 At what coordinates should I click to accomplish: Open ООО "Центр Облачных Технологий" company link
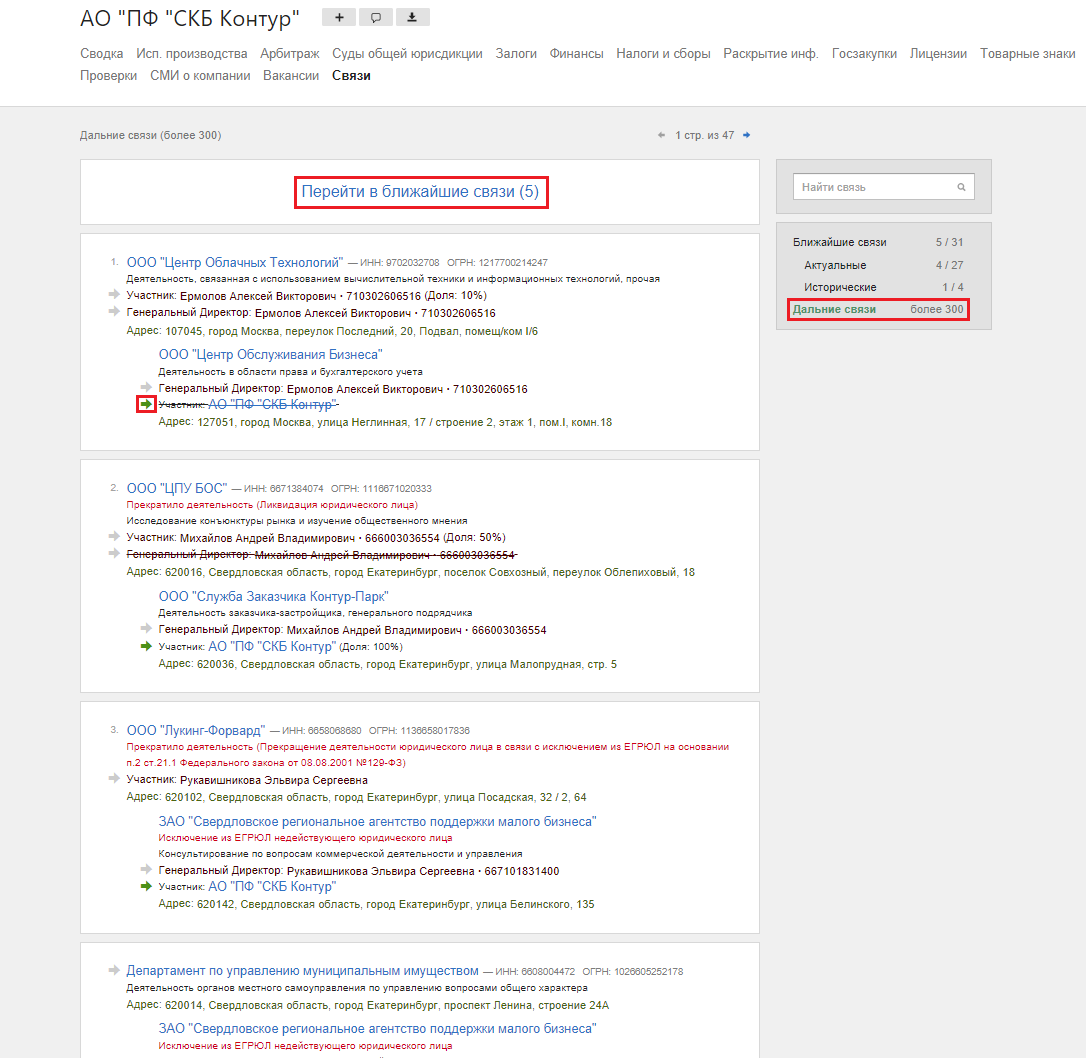tap(234, 262)
